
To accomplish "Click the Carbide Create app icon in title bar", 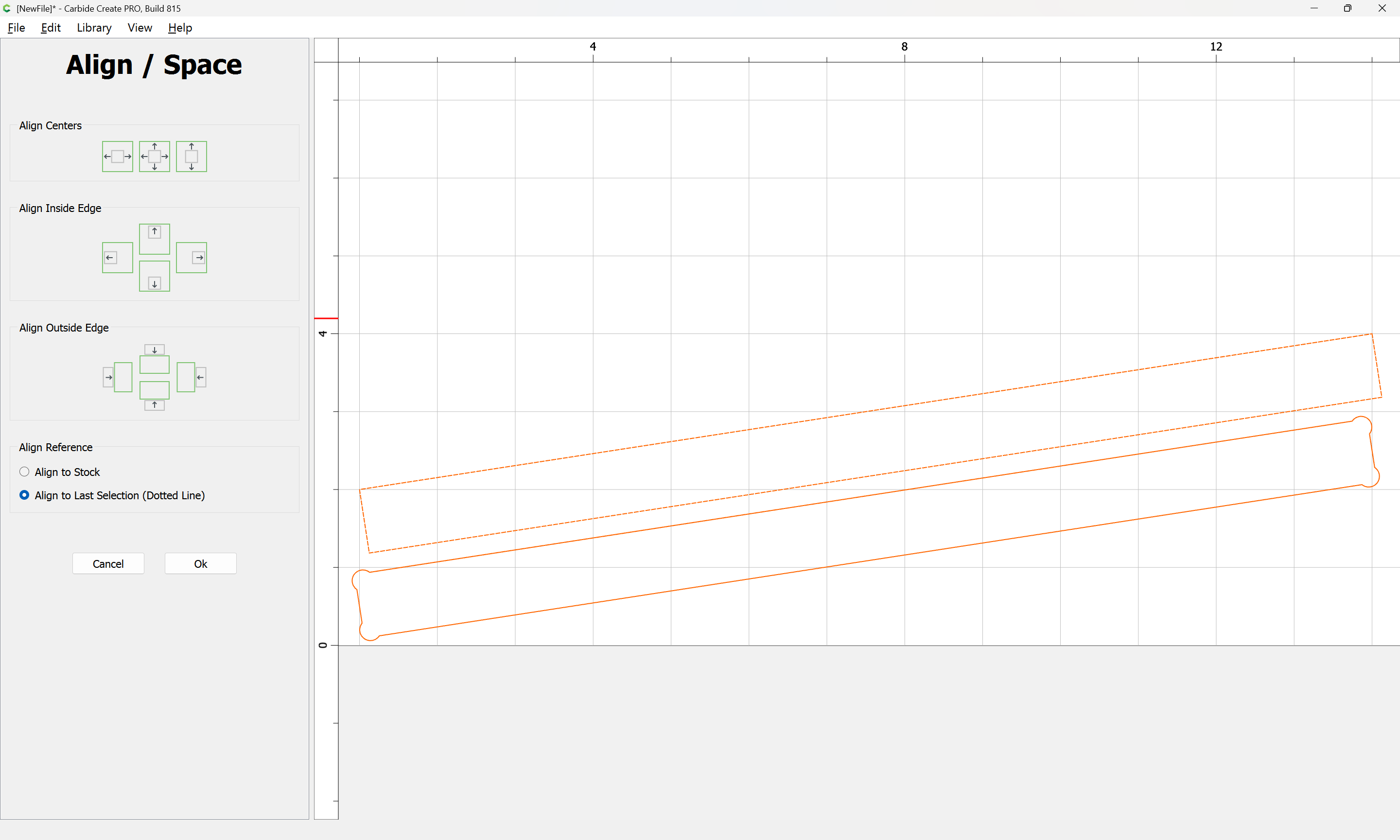I will point(7,8).
